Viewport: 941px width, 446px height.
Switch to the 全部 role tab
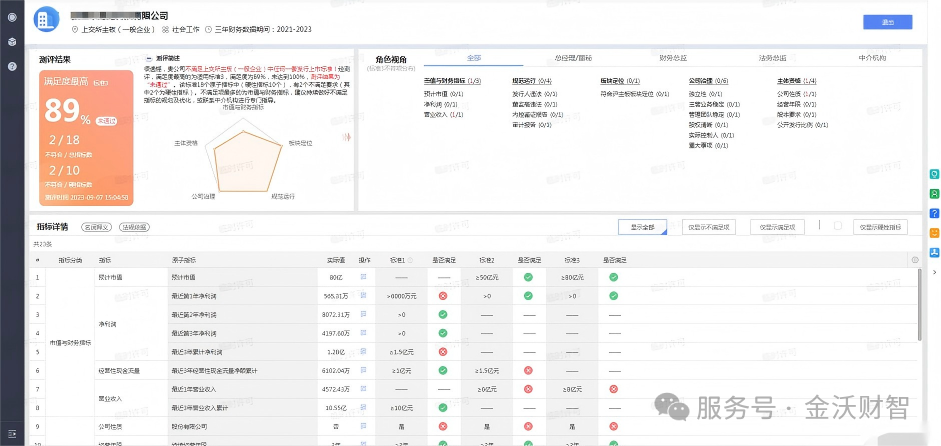(474, 58)
